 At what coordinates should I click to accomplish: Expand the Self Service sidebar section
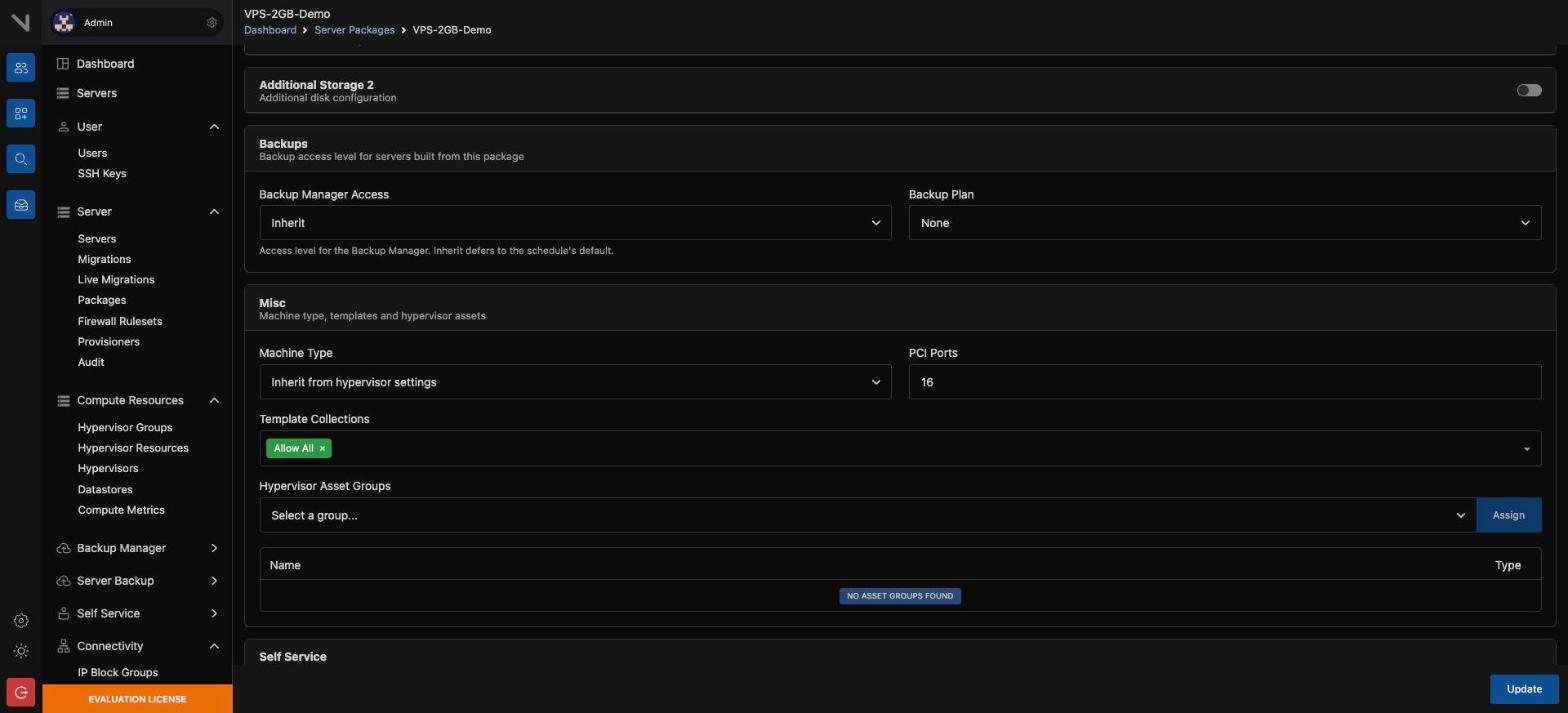pyautogui.click(x=214, y=614)
